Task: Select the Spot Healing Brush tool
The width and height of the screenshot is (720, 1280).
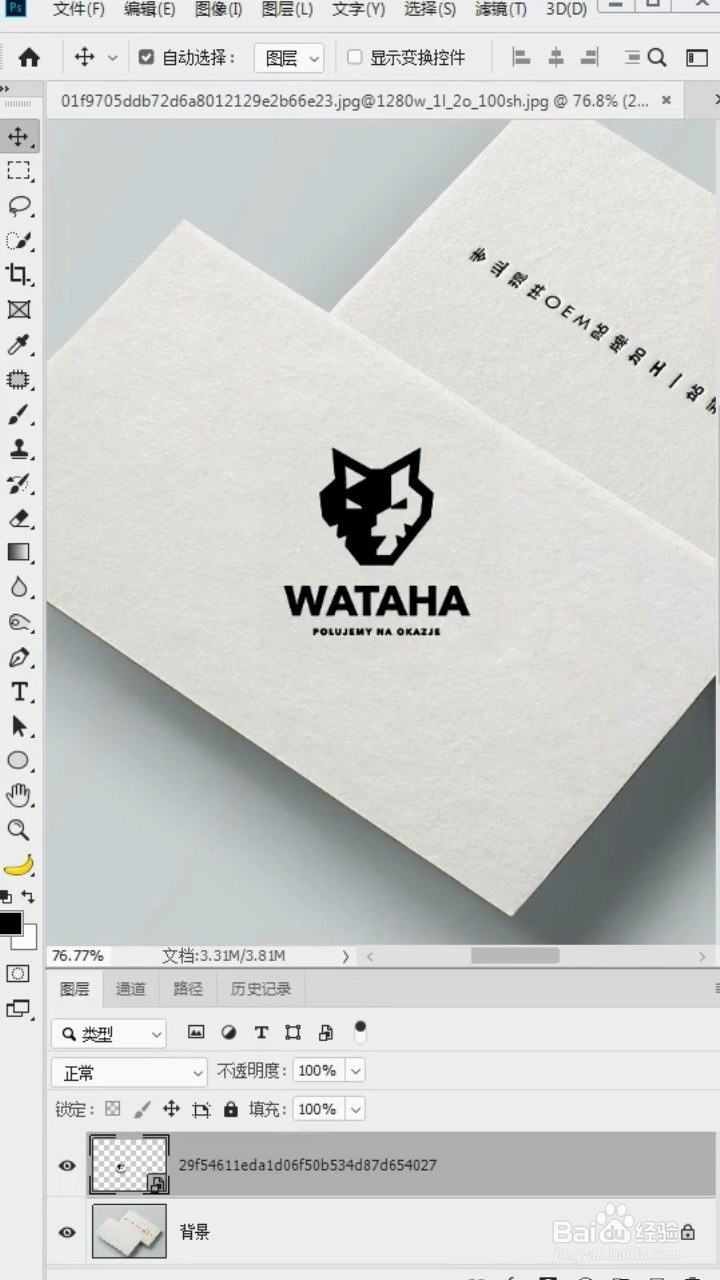Action: coord(19,380)
